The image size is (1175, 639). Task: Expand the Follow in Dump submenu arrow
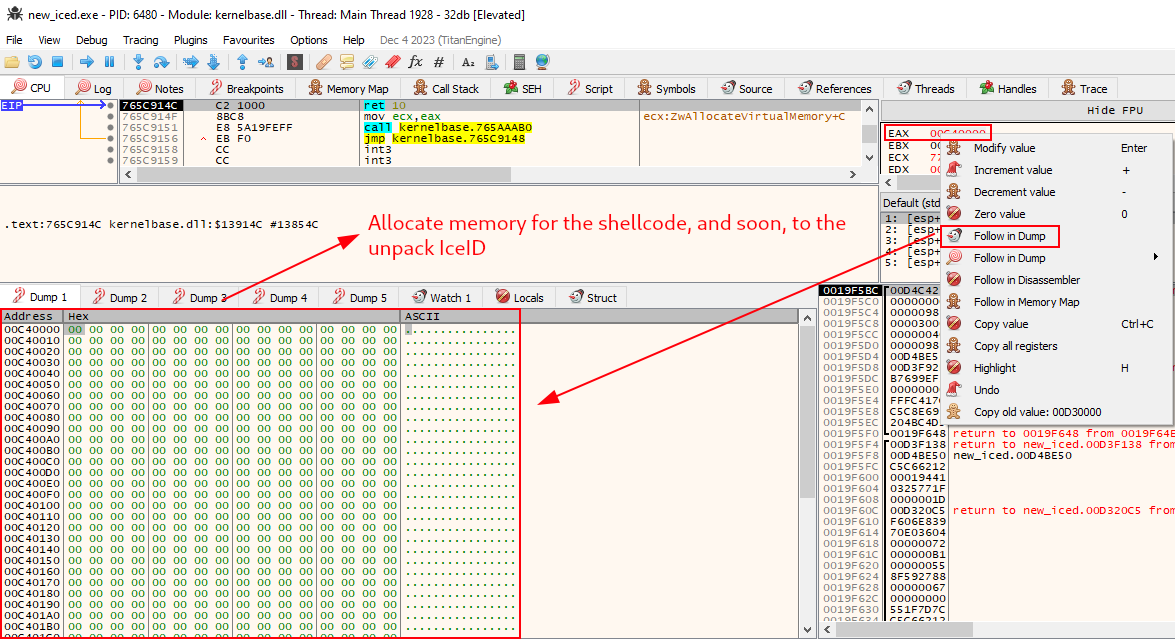1157,257
